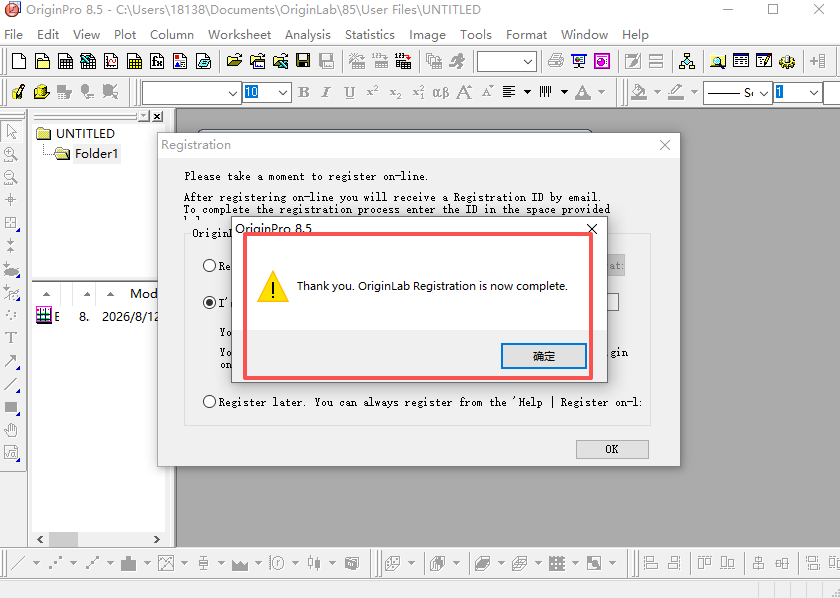Expand the Scatter plot type dropdown arrow
This screenshot has height=598, width=840.
pyautogui.click(x=73, y=563)
